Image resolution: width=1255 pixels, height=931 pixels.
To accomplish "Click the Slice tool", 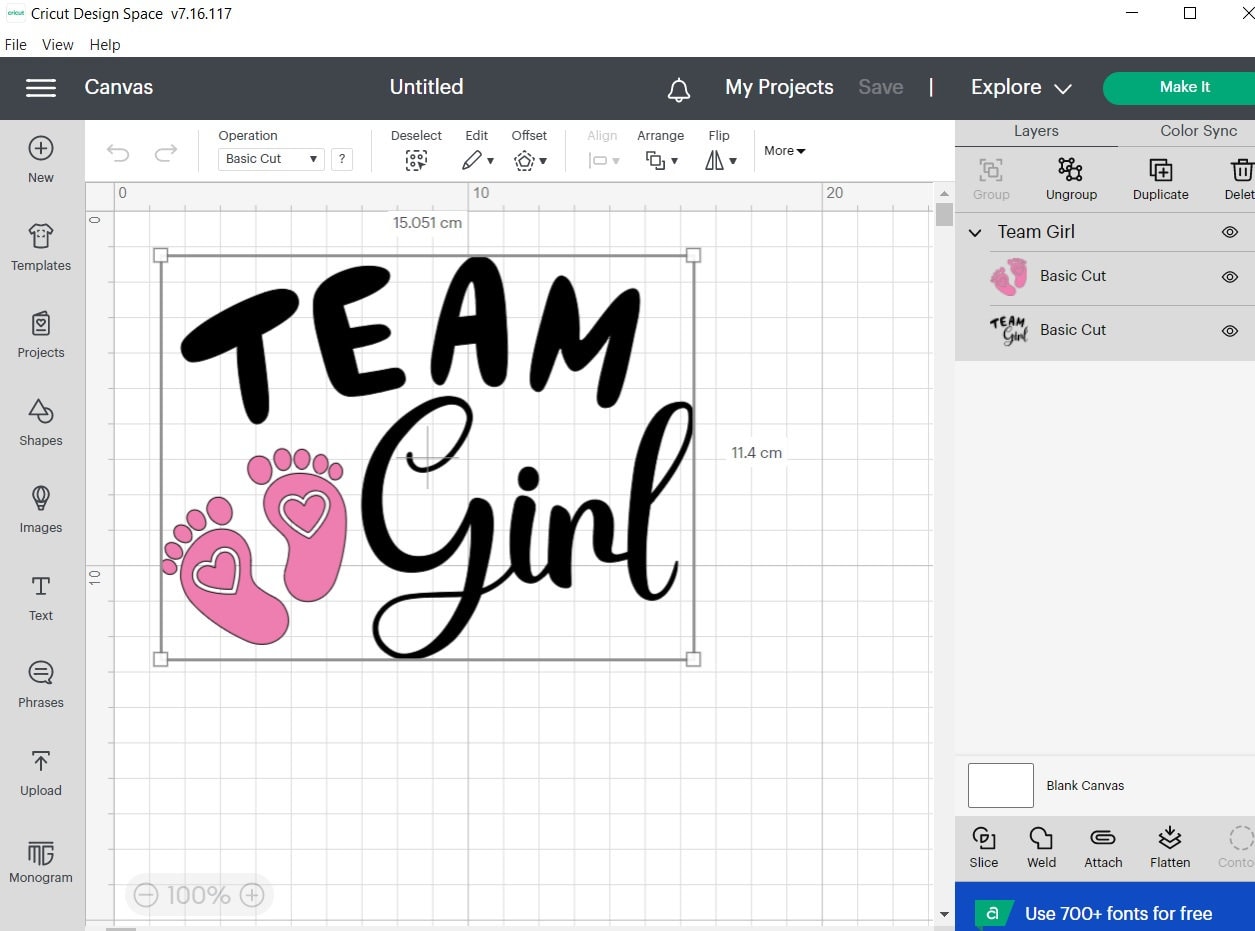I will 983,846.
